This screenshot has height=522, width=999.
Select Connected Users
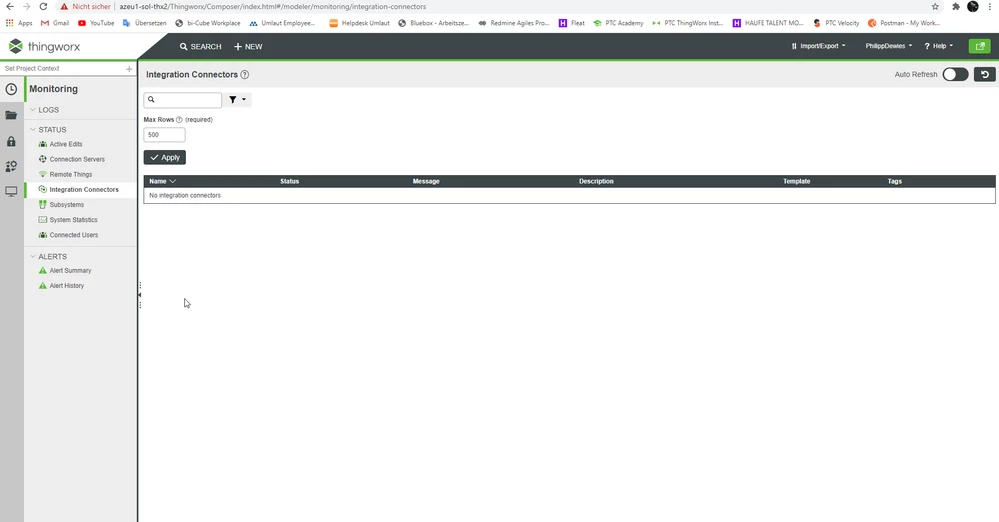click(73, 235)
